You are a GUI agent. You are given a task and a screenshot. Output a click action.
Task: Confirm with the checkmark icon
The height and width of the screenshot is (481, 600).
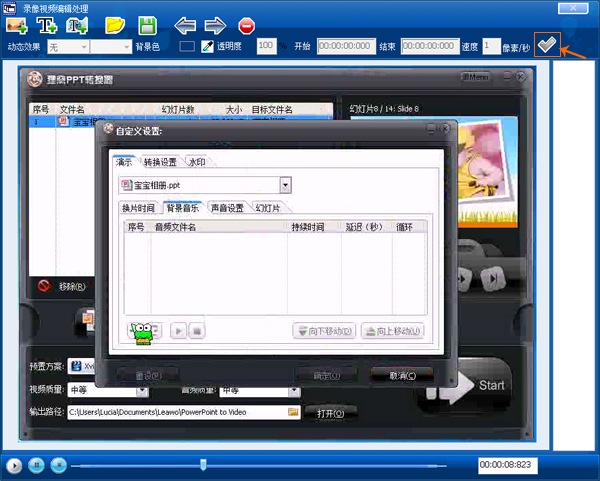[x=547, y=45]
